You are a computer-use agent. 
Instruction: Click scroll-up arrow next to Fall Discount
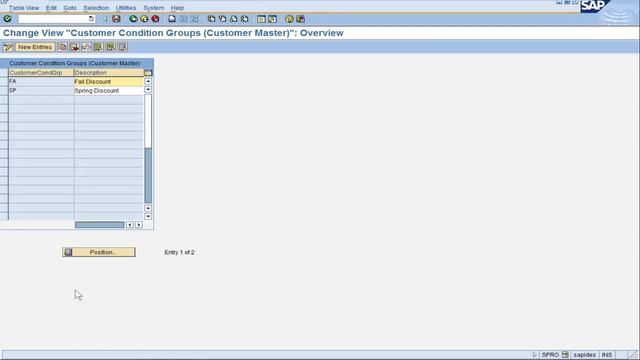coord(148,82)
